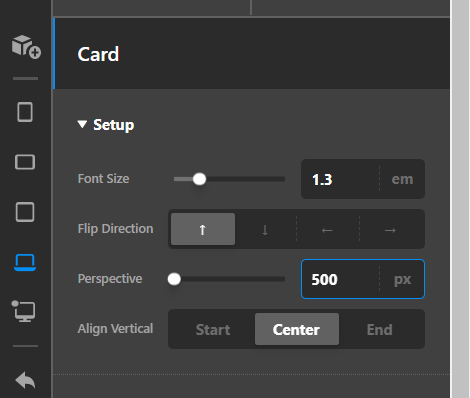Switch to tablet viewport icon
The height and width of the screenshot is (398, 470).
(25, 212)
